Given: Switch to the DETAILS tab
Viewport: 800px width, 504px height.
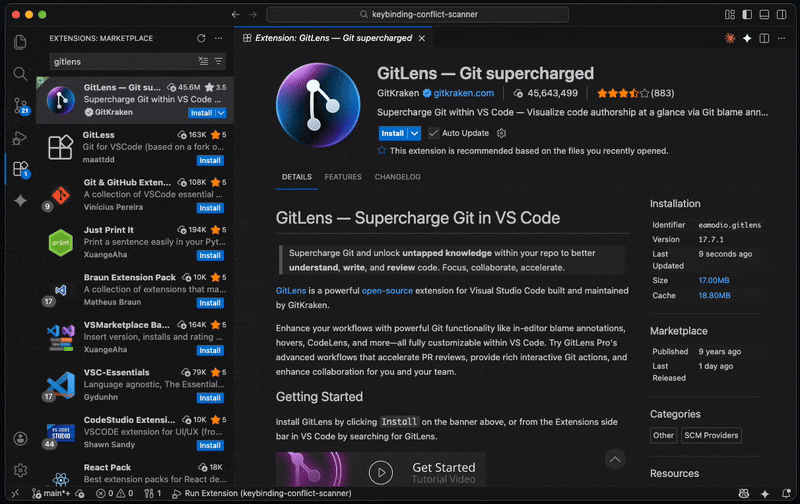Looking at the screenshot, I should [x=296, y=177].
